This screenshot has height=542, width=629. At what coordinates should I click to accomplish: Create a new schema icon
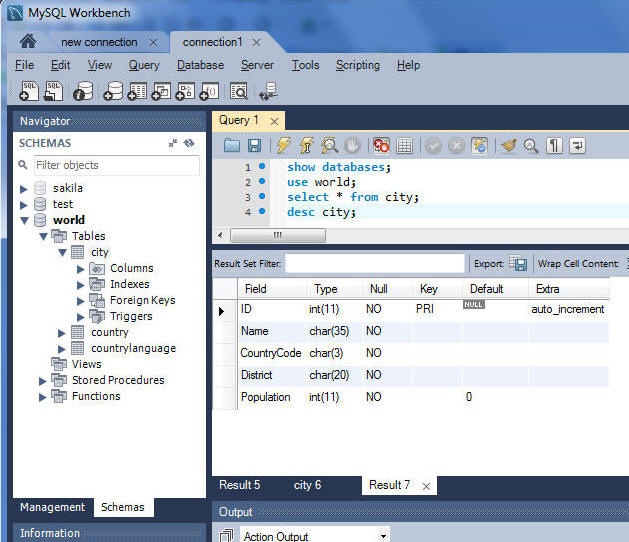(x=113, y=91)
